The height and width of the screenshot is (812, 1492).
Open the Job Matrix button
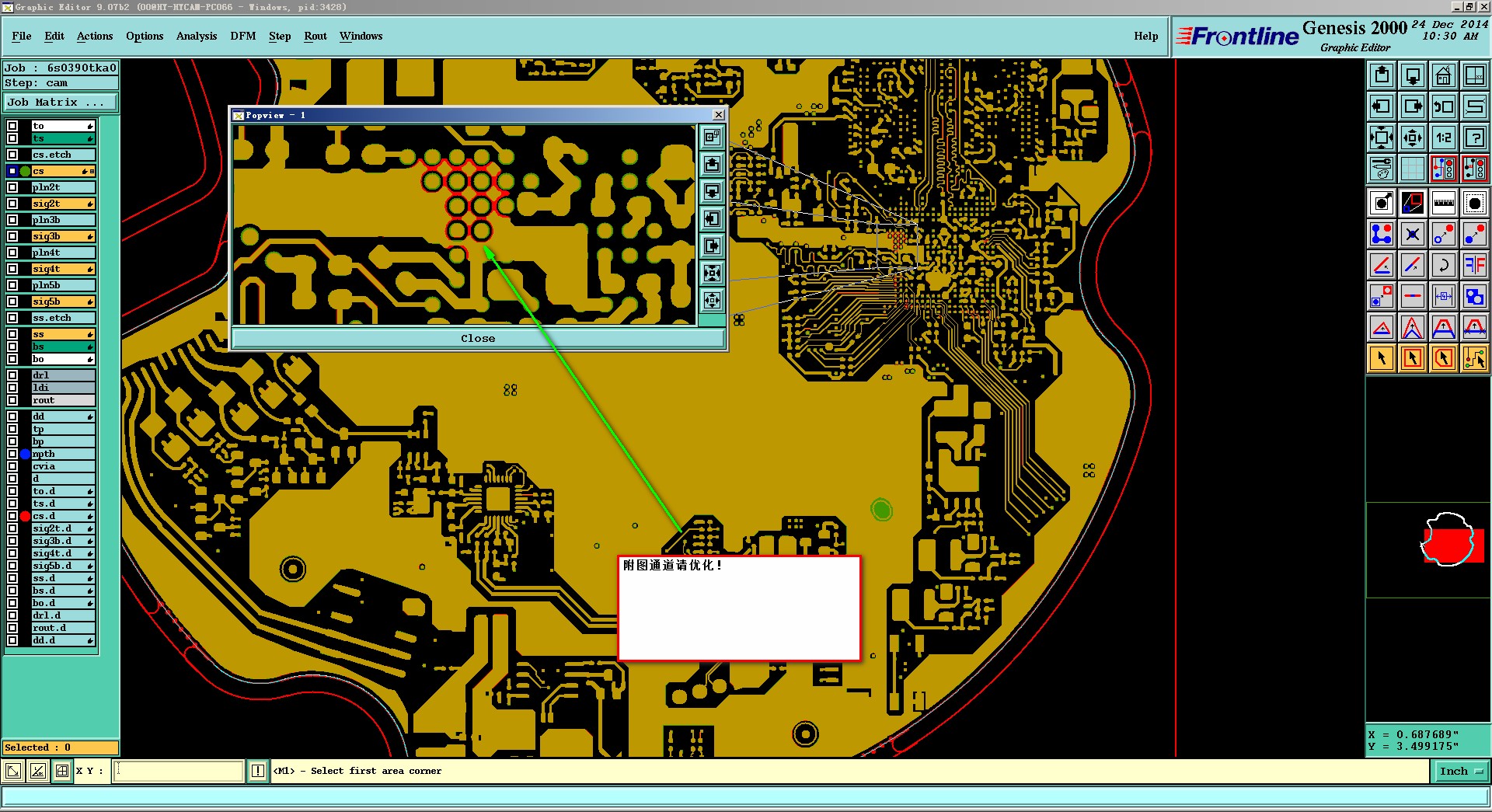pyautogui.click(x=61, y=103)
